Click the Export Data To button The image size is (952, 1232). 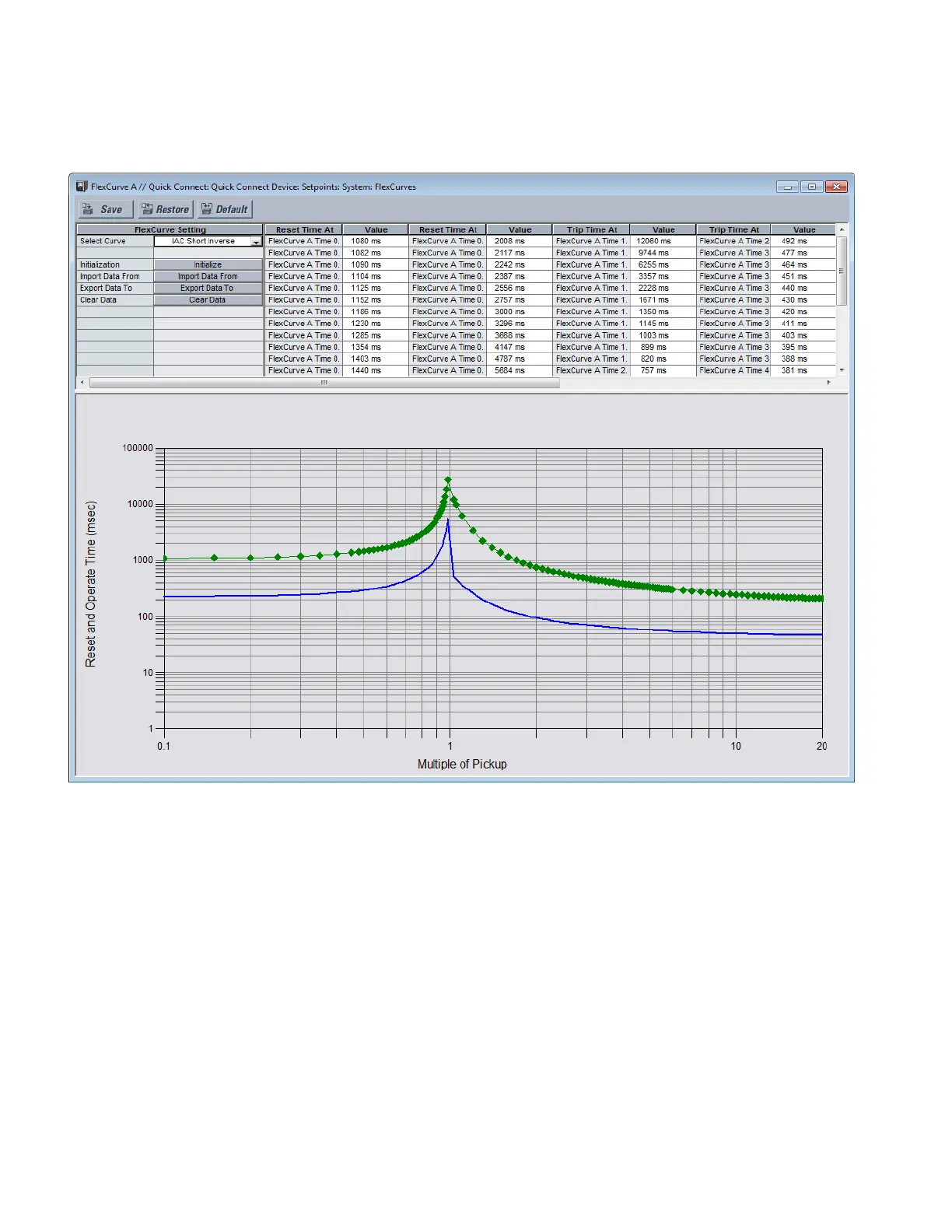coord(208,288)
